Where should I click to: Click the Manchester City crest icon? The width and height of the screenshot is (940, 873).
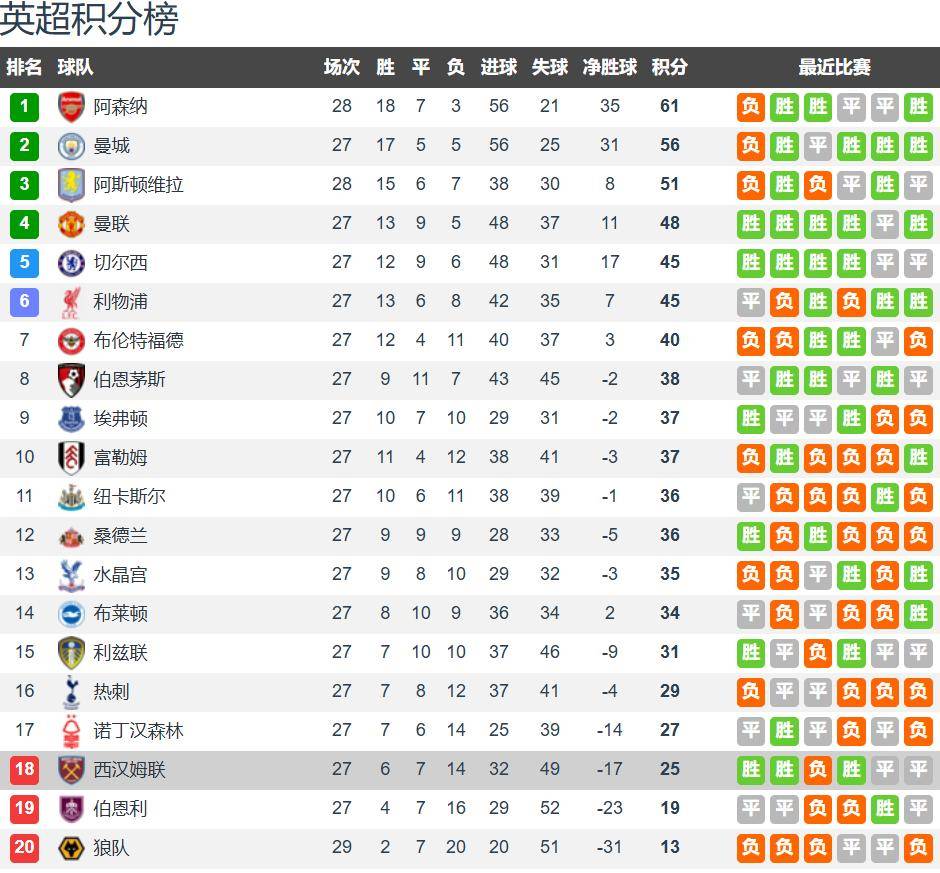point(71,146)
